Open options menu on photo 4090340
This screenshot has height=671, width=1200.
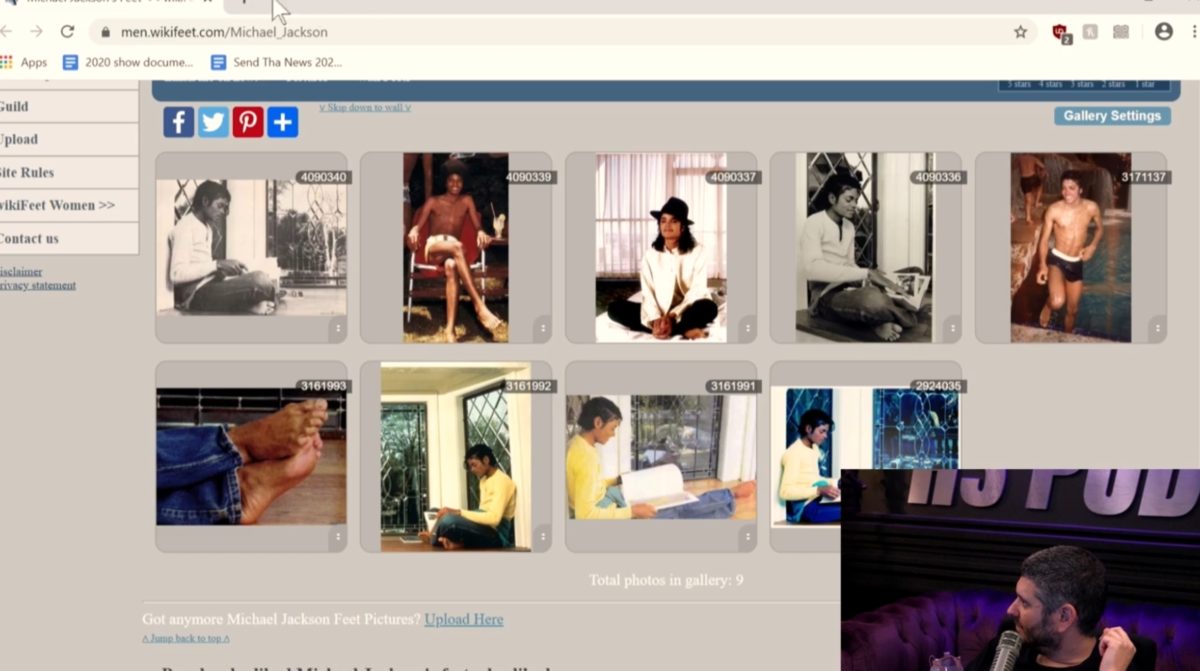(337, 328)
